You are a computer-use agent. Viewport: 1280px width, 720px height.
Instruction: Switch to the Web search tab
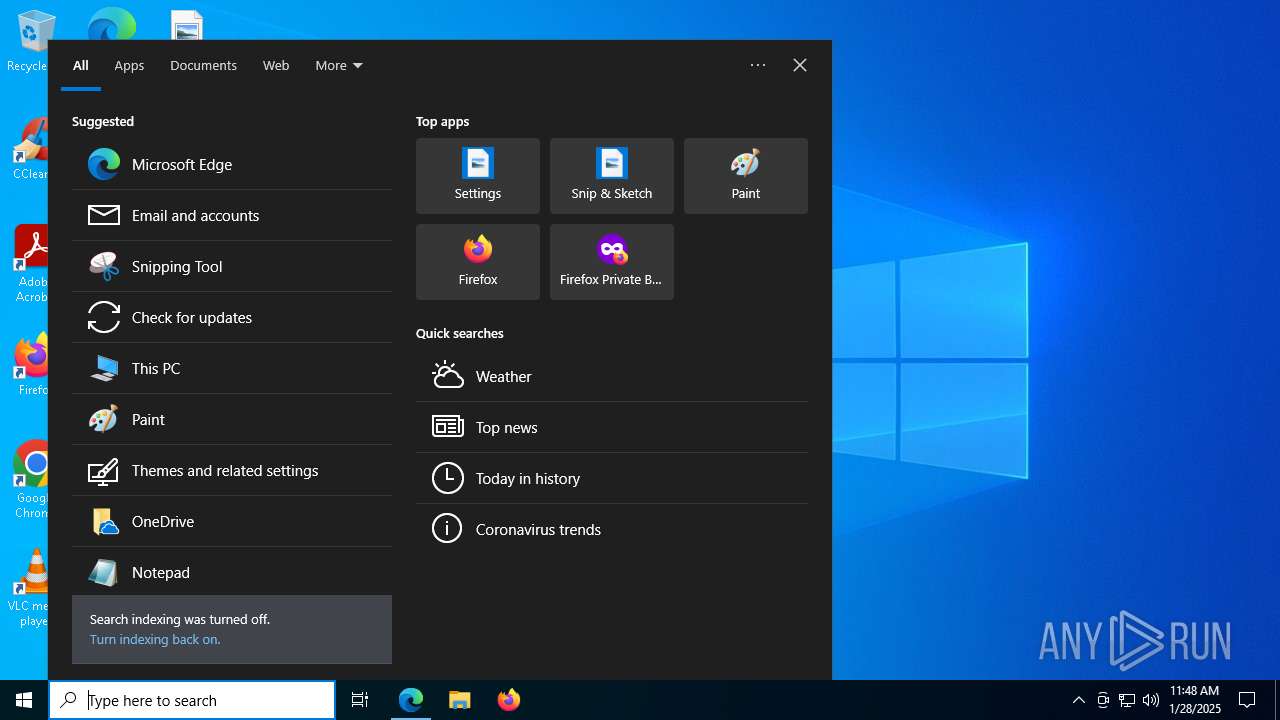(276, 65)
